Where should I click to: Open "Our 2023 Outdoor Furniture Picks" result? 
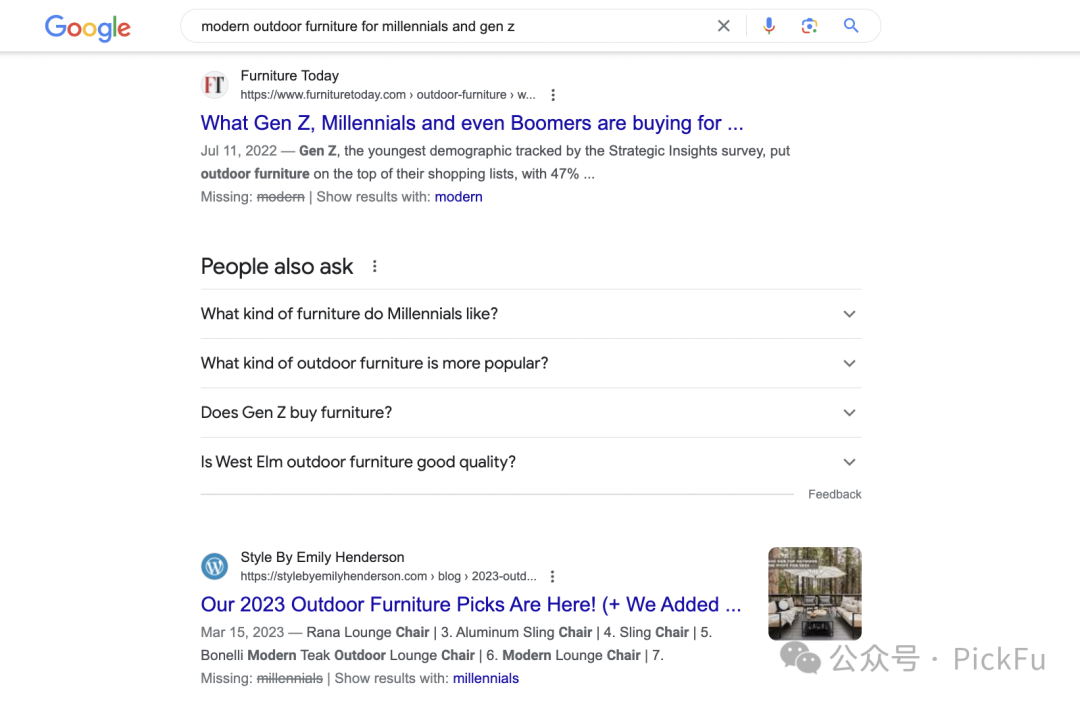click(x=471, y=605)
